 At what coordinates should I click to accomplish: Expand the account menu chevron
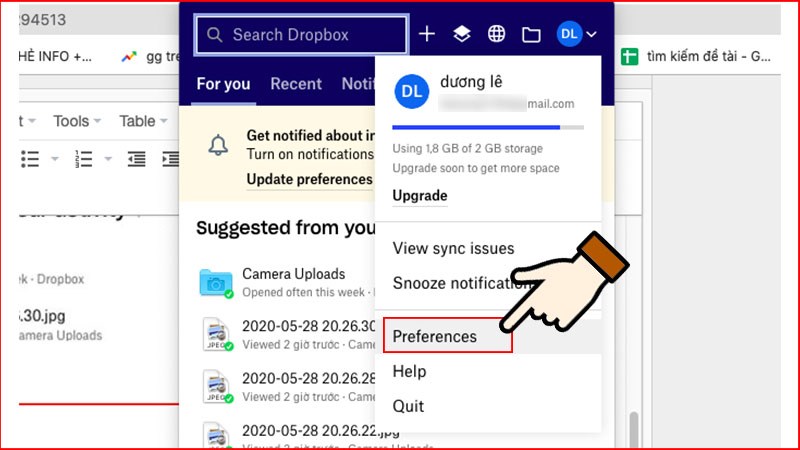click(x=591, y=35)
